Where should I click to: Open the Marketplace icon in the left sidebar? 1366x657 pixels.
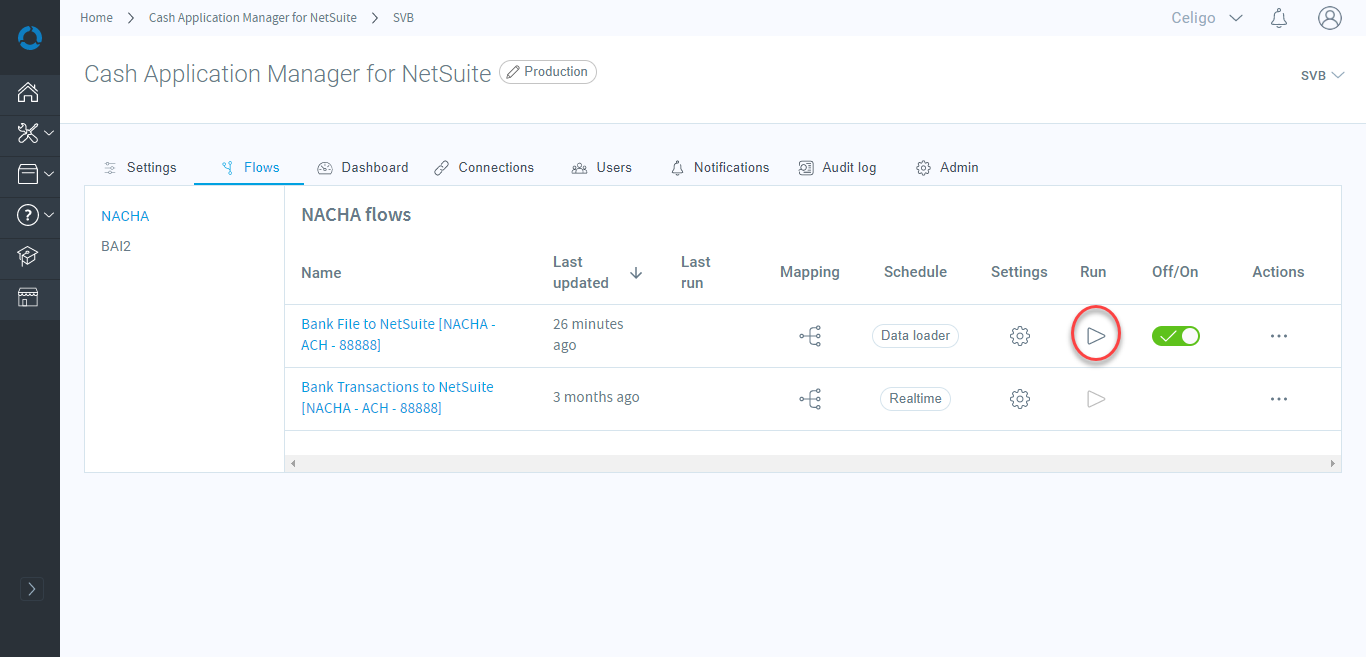[x=29, y=297]
